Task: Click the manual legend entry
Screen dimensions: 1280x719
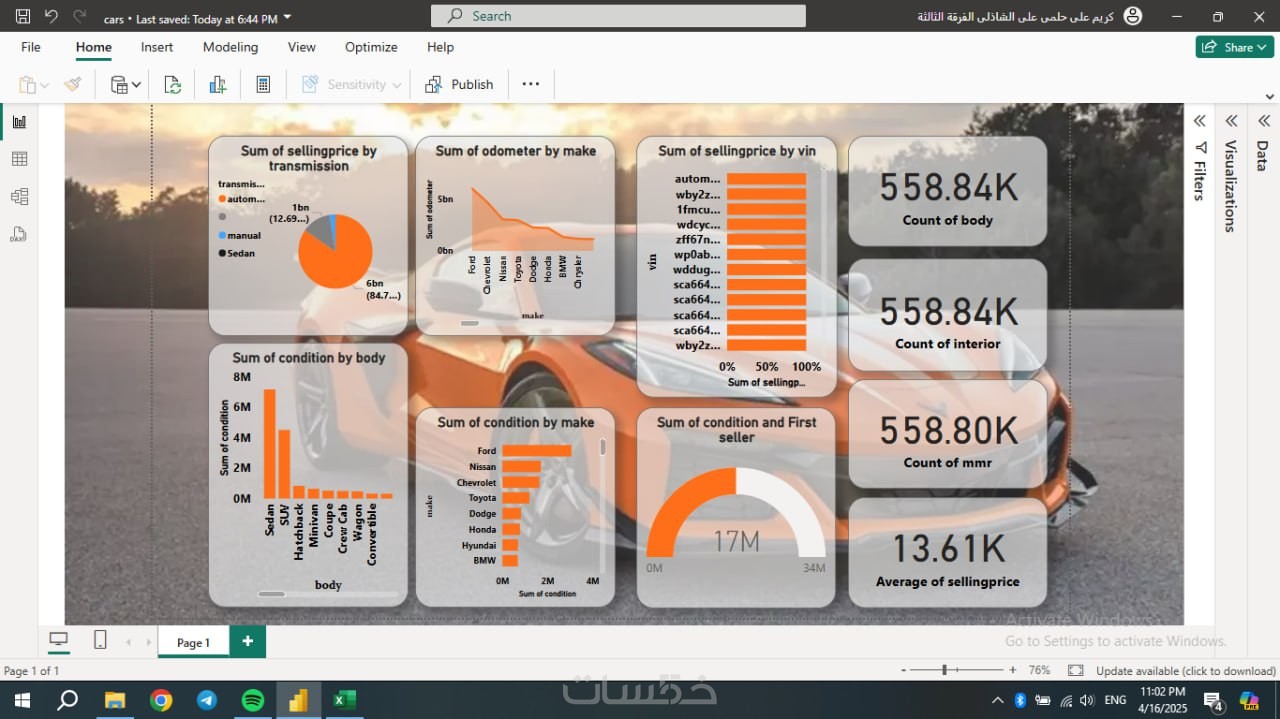Action: [239, 236]
